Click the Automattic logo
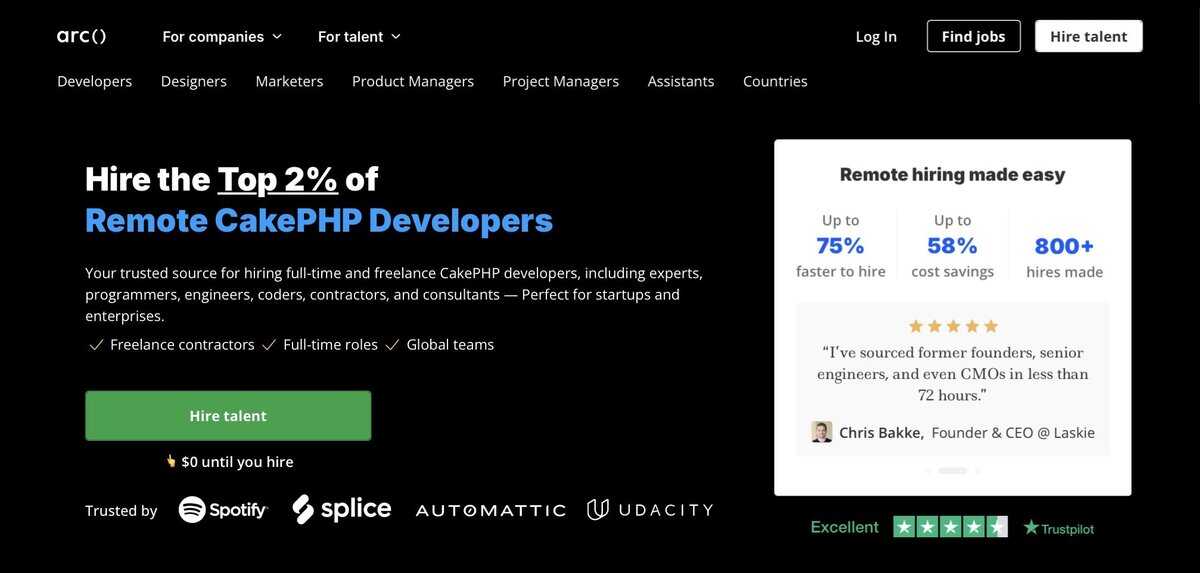Screen dimensions: 1200x573 click(x=490, y=510)
